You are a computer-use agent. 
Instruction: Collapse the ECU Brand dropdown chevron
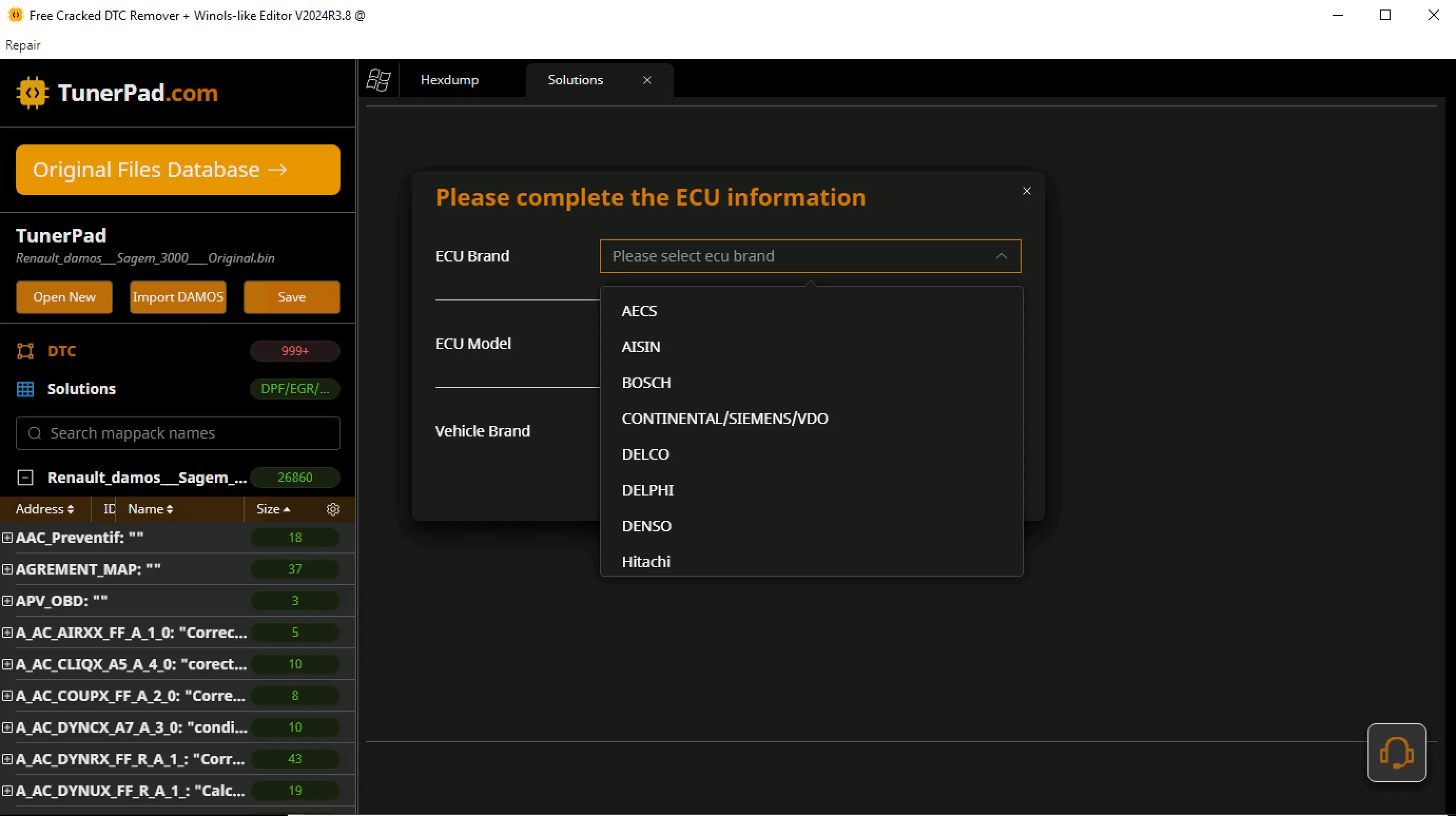[1001, 256]
